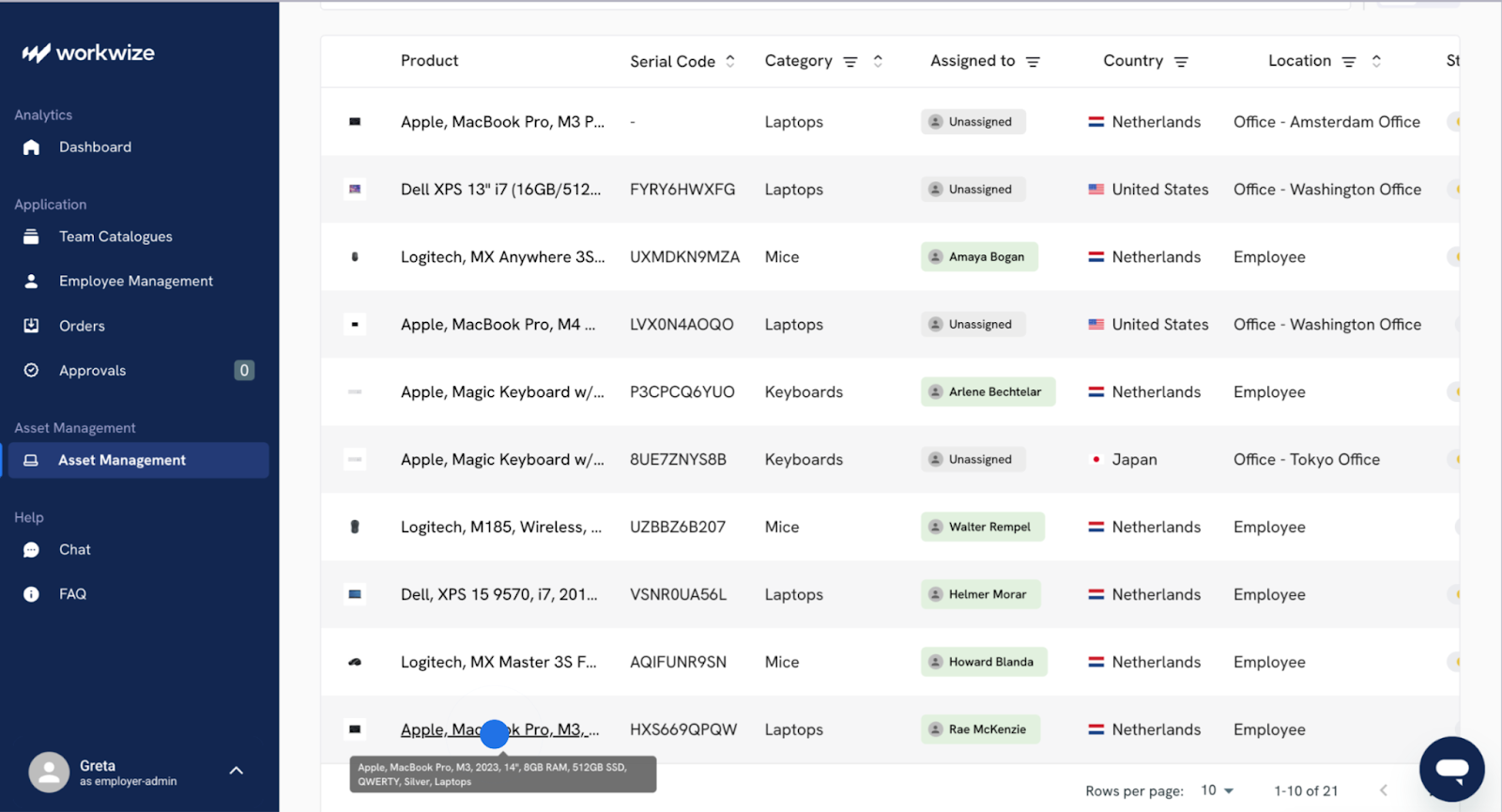Sort by Serial Code arrows
This screenshot has height=812, width=1502.
tap(730, 61)
